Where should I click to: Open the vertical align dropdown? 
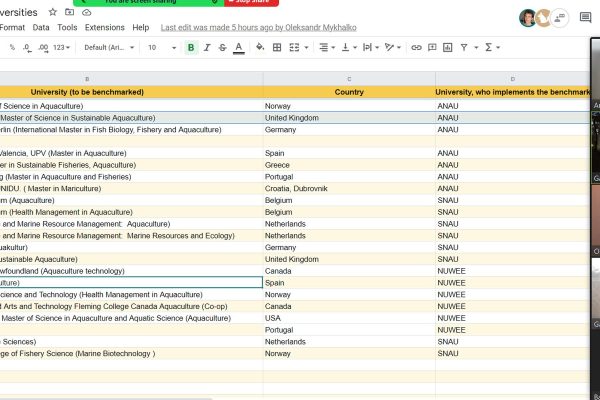pyautogui.click(x=349, y=47)
